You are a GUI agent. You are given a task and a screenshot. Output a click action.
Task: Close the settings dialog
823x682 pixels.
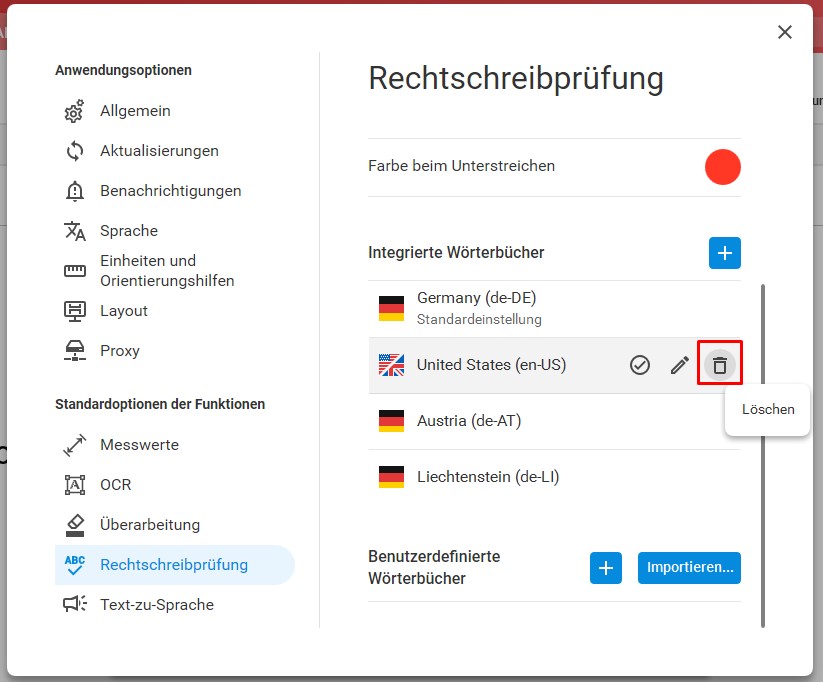(785, 32)
